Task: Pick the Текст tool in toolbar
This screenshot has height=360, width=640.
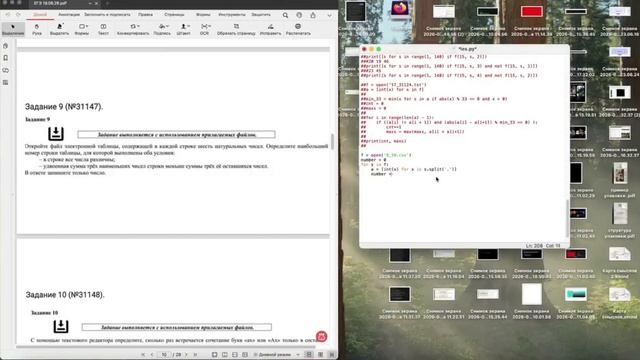Action: [x=103, y=29]
